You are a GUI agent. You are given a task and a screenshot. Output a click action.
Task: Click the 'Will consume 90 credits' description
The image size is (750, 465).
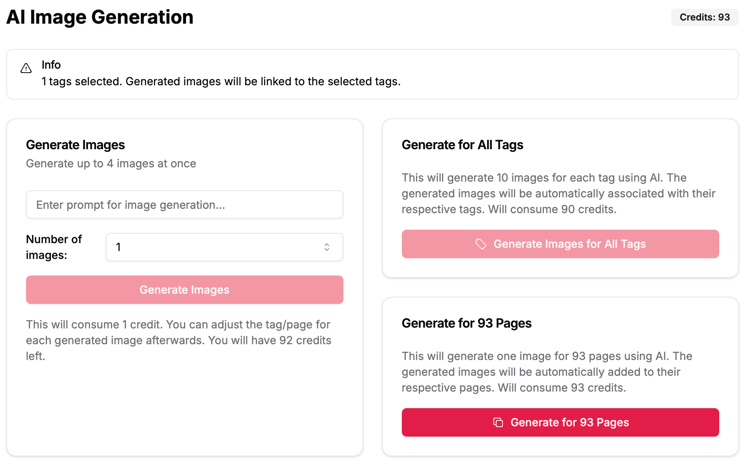click(559, 194)
